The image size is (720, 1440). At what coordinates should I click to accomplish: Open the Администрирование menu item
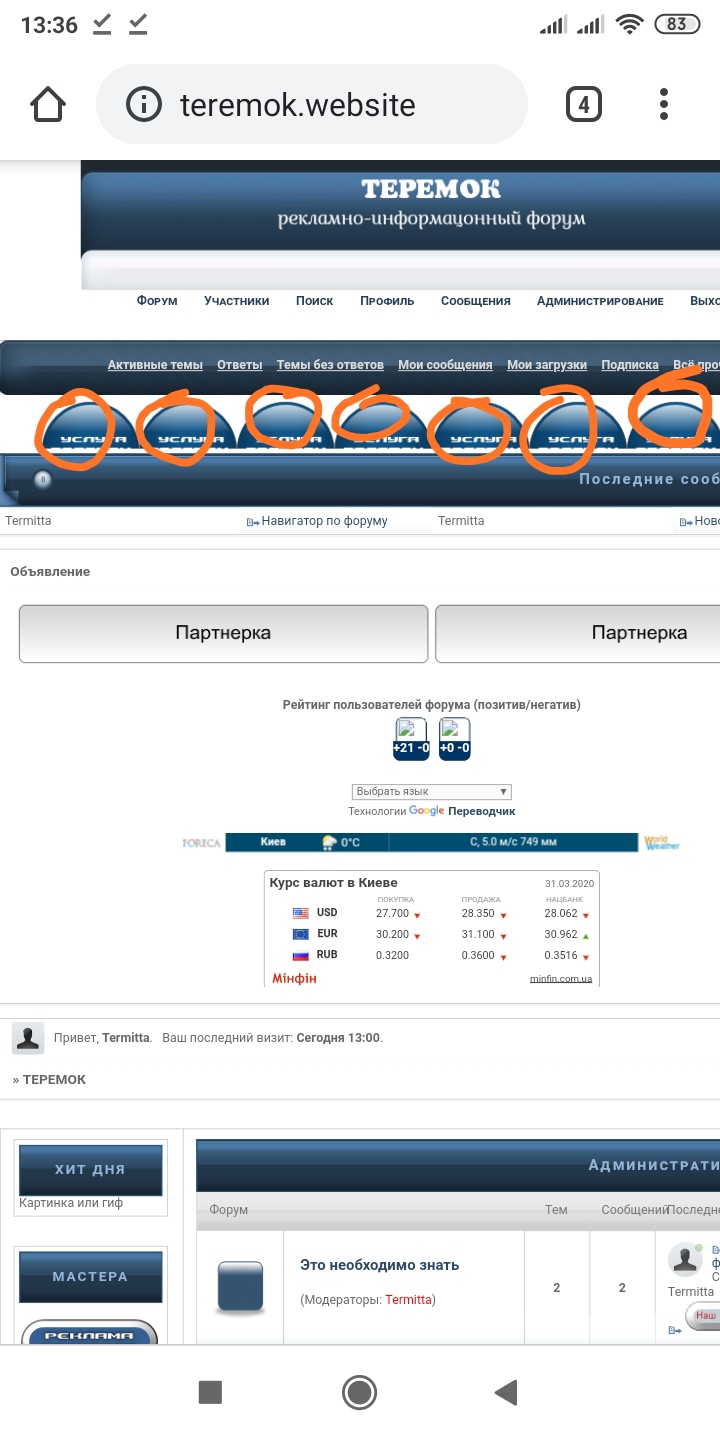tap(600, 301)
